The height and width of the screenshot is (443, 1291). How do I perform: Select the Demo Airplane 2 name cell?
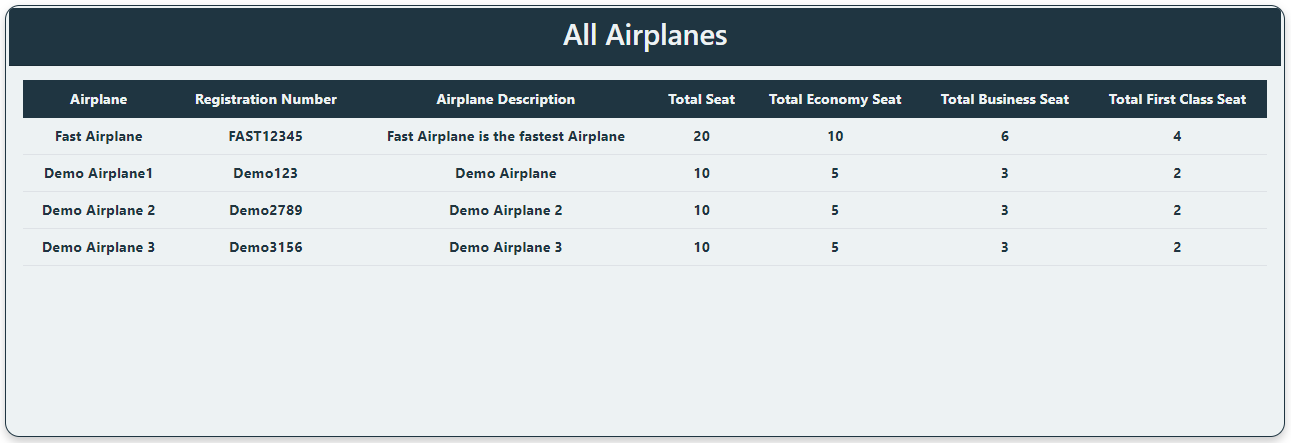[x=99, y=210]
